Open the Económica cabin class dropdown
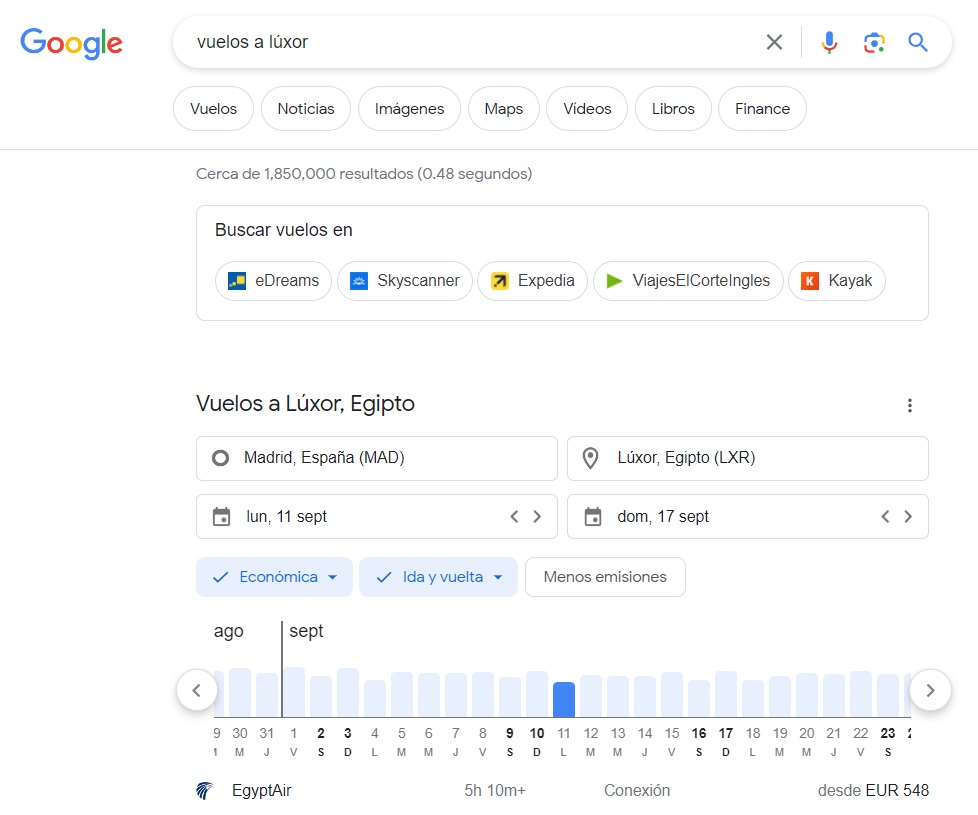The image size is (978, 815). click(x=274, y=577)
